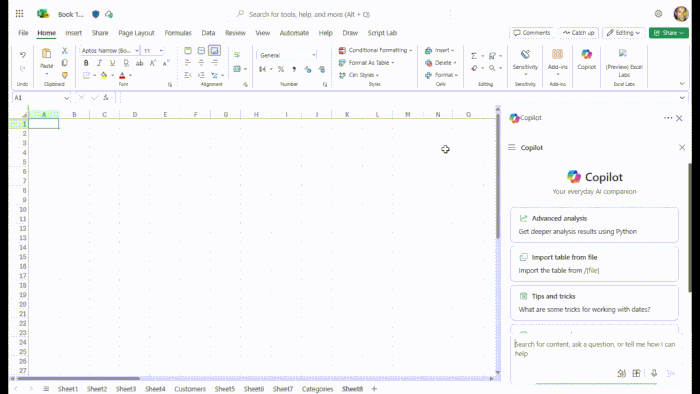Screen dimensions: 700x394
Task: Open the font color red swatch
Action: click(x=122, y=75)
